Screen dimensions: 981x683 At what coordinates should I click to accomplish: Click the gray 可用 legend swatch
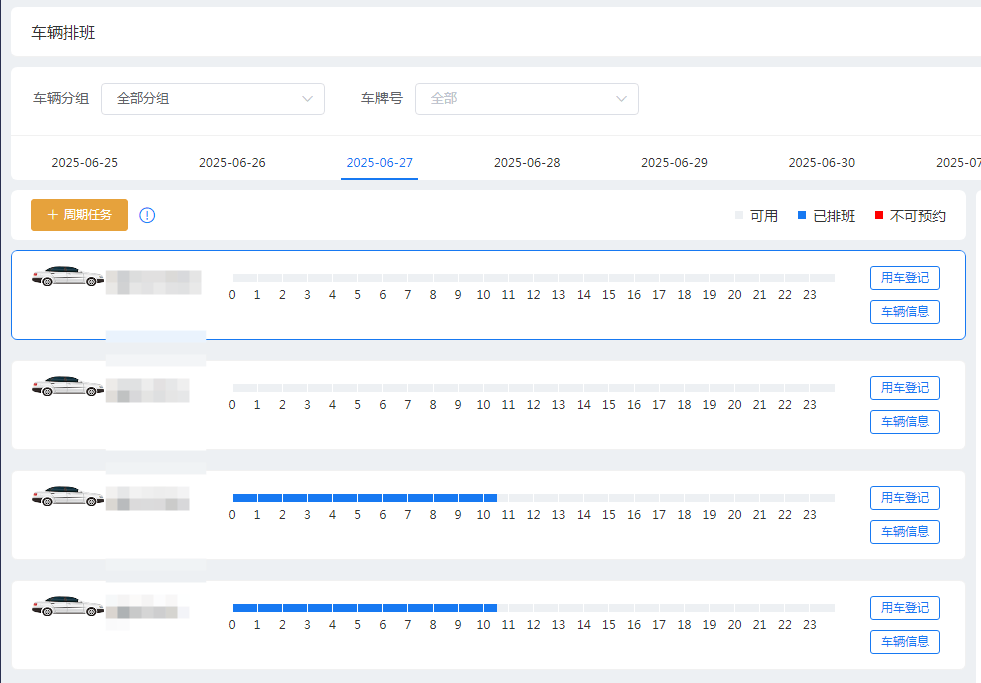[739, 215]
